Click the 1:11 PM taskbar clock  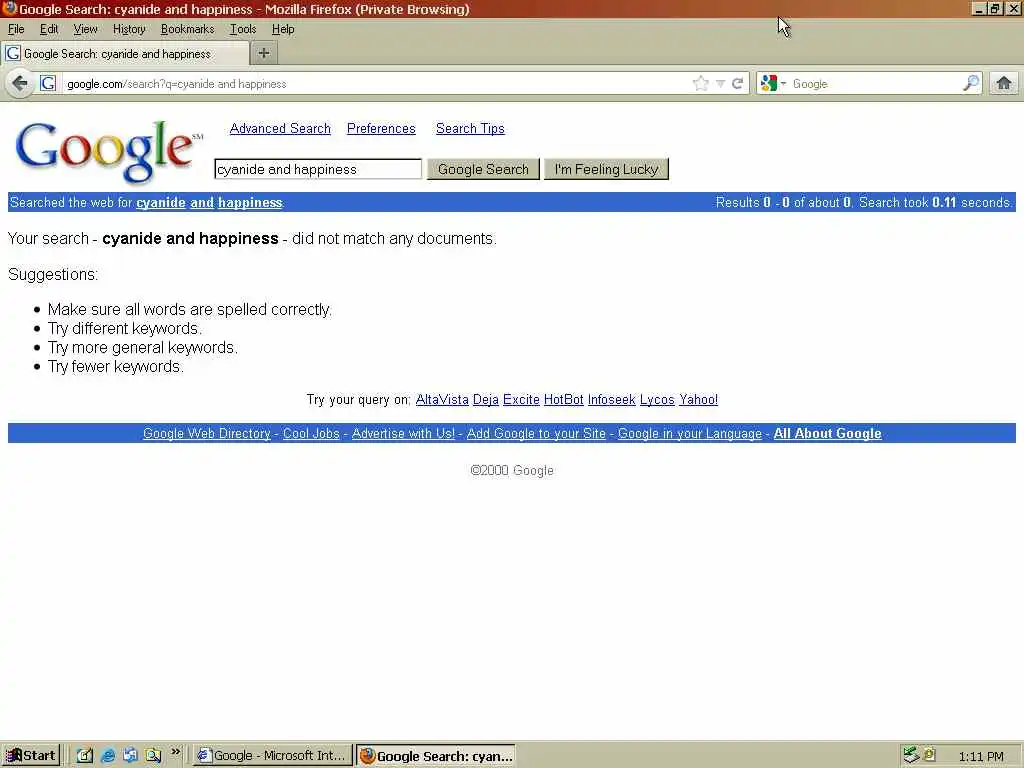[981, 756]
